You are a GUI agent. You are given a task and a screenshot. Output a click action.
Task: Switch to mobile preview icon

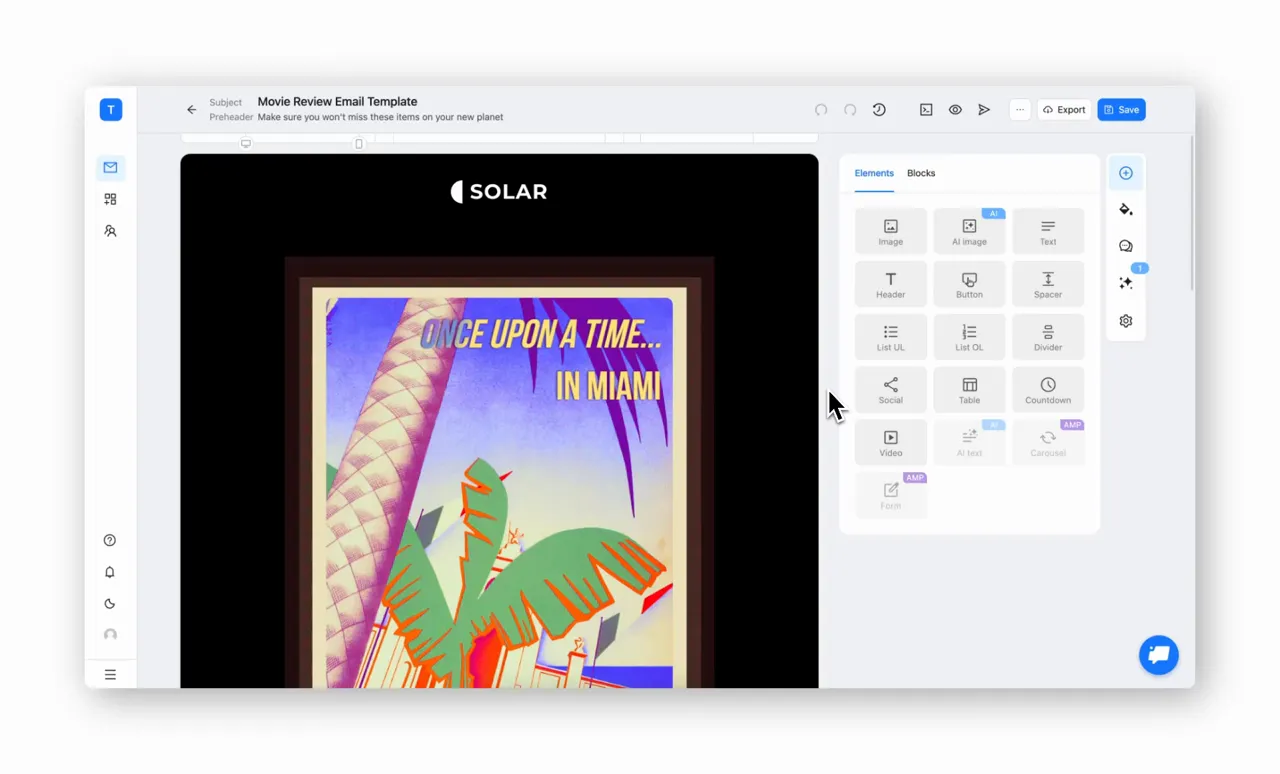pos(359,144)
